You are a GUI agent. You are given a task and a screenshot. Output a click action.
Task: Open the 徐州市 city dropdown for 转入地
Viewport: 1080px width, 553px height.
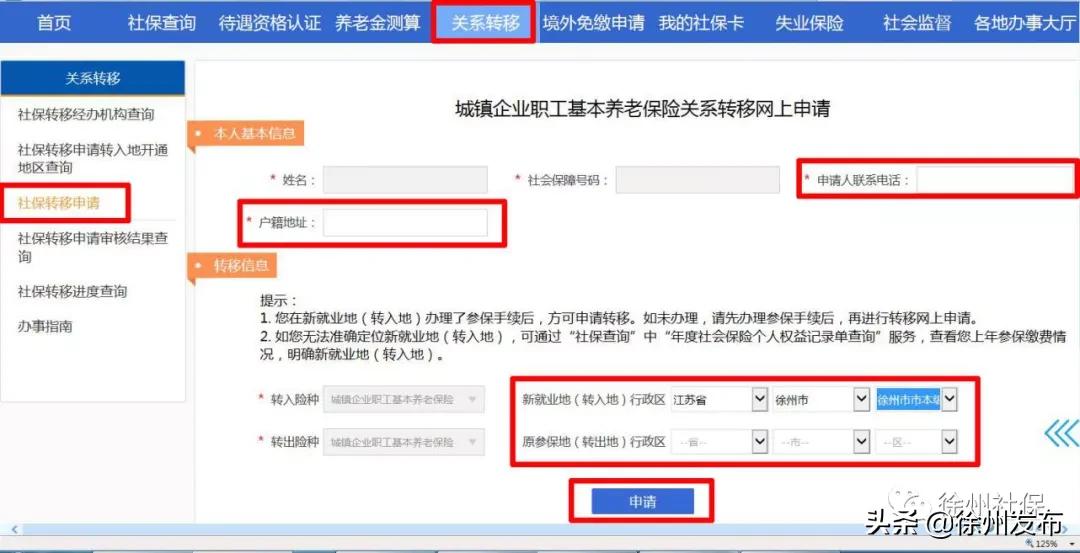click(x=820, y=399)
